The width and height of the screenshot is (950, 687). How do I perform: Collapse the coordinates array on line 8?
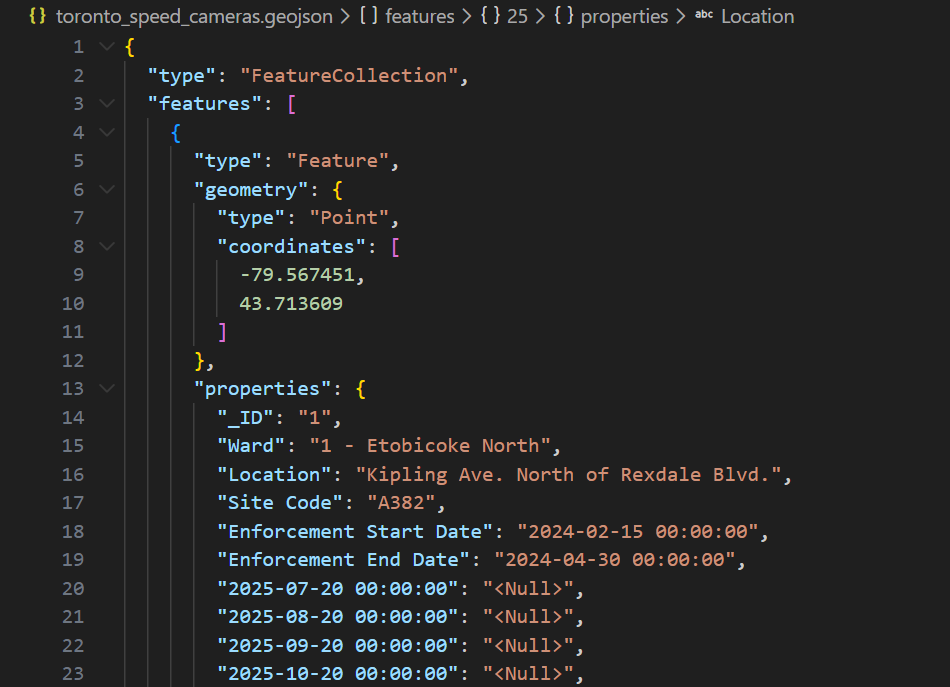[107, 246]
